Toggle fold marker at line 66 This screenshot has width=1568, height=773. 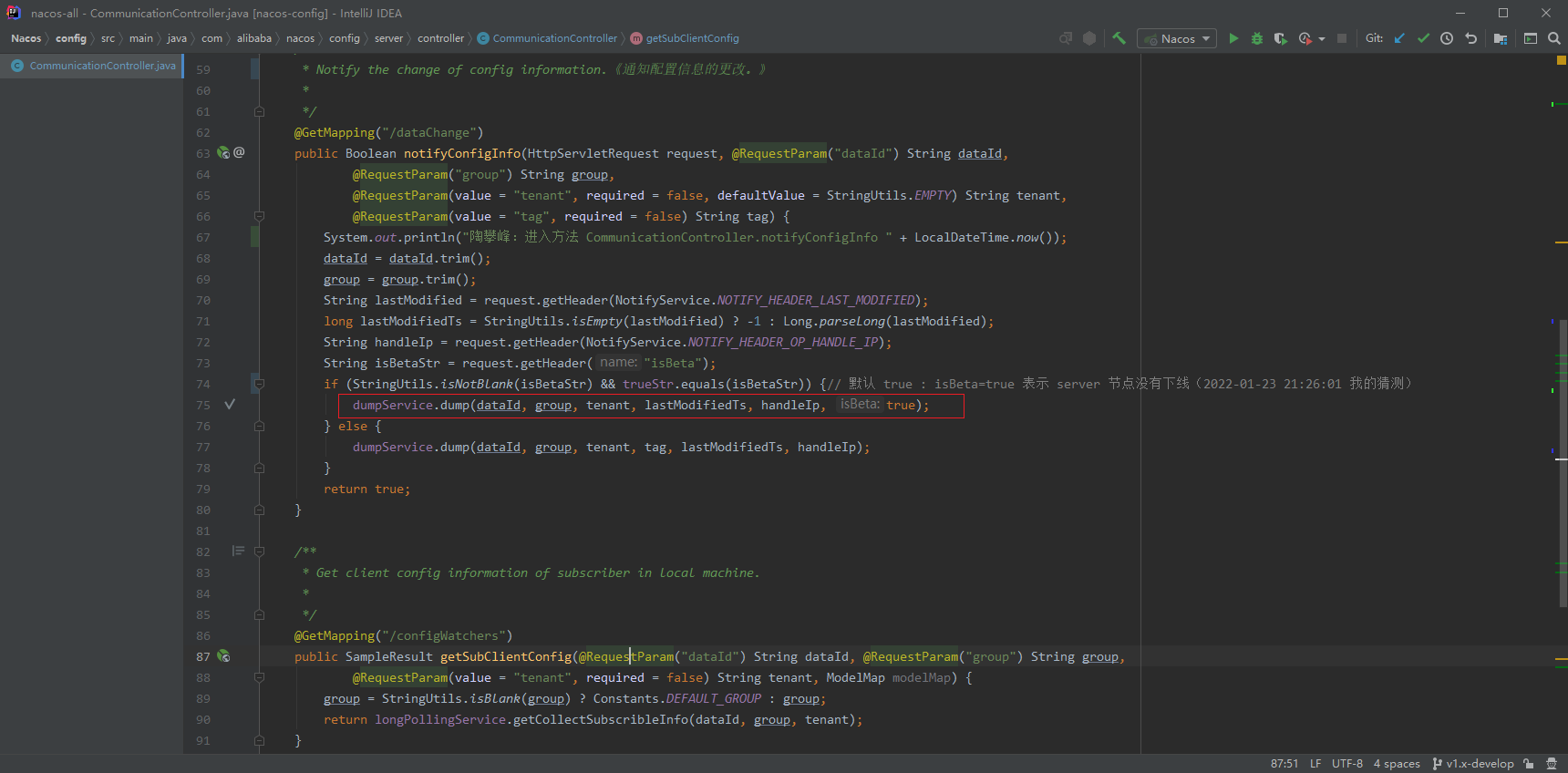point(259,216)
